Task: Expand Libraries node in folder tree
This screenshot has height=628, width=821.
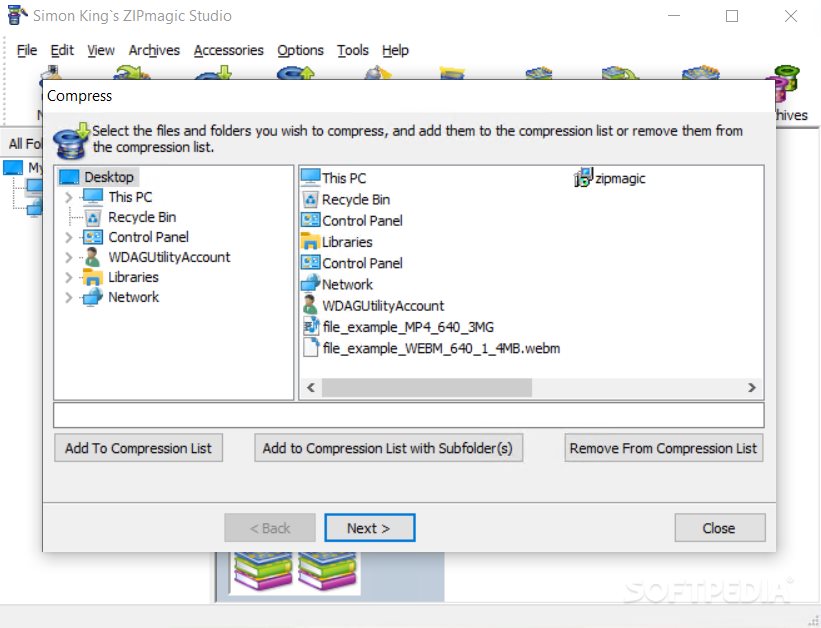Action: 69,278
